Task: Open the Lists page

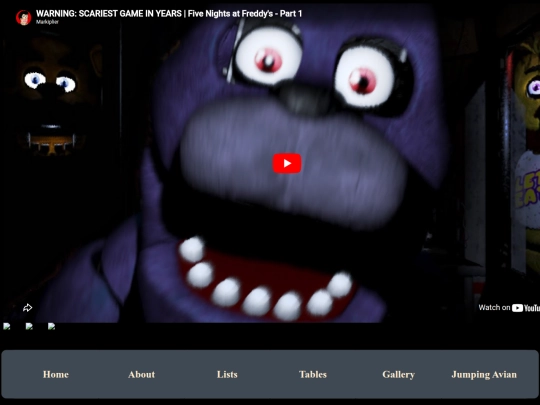Action: click(x=227, y=374)
